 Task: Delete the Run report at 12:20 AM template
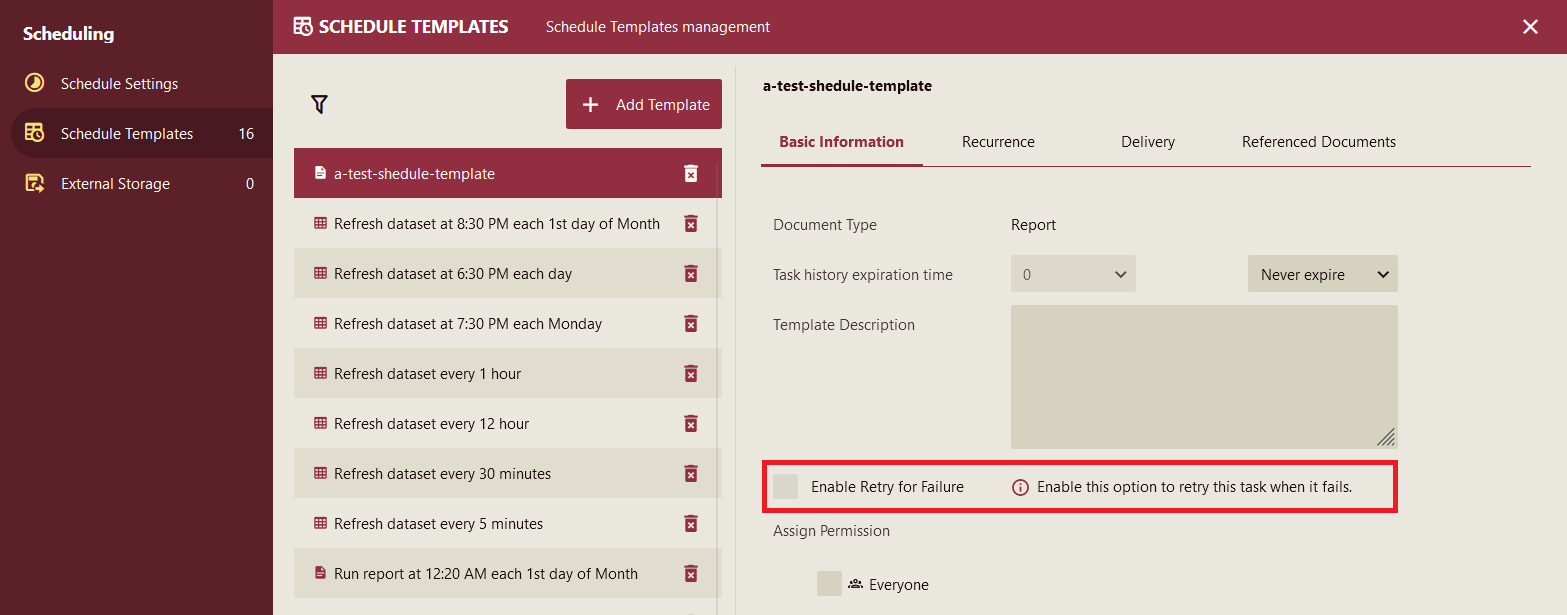(x=690, y=574)
